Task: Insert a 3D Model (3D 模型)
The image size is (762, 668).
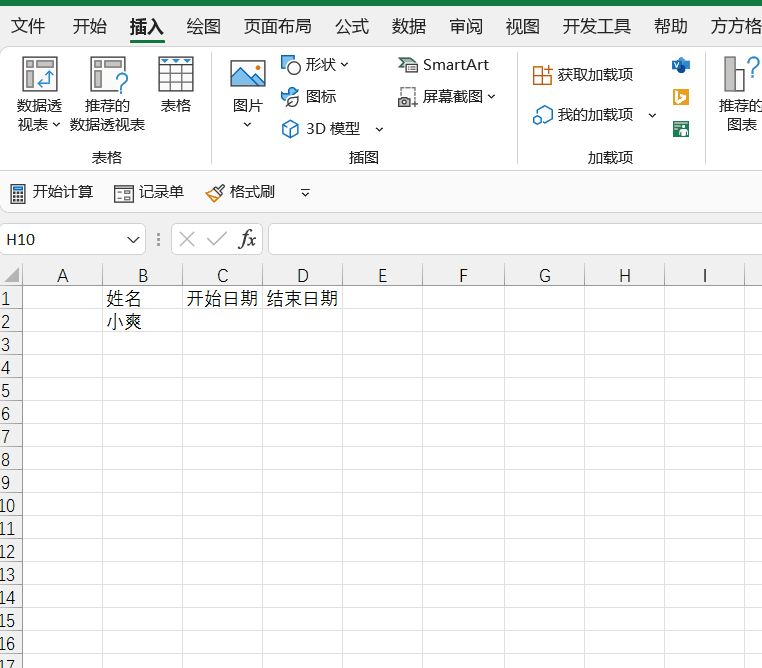Action: pos(321,129)
